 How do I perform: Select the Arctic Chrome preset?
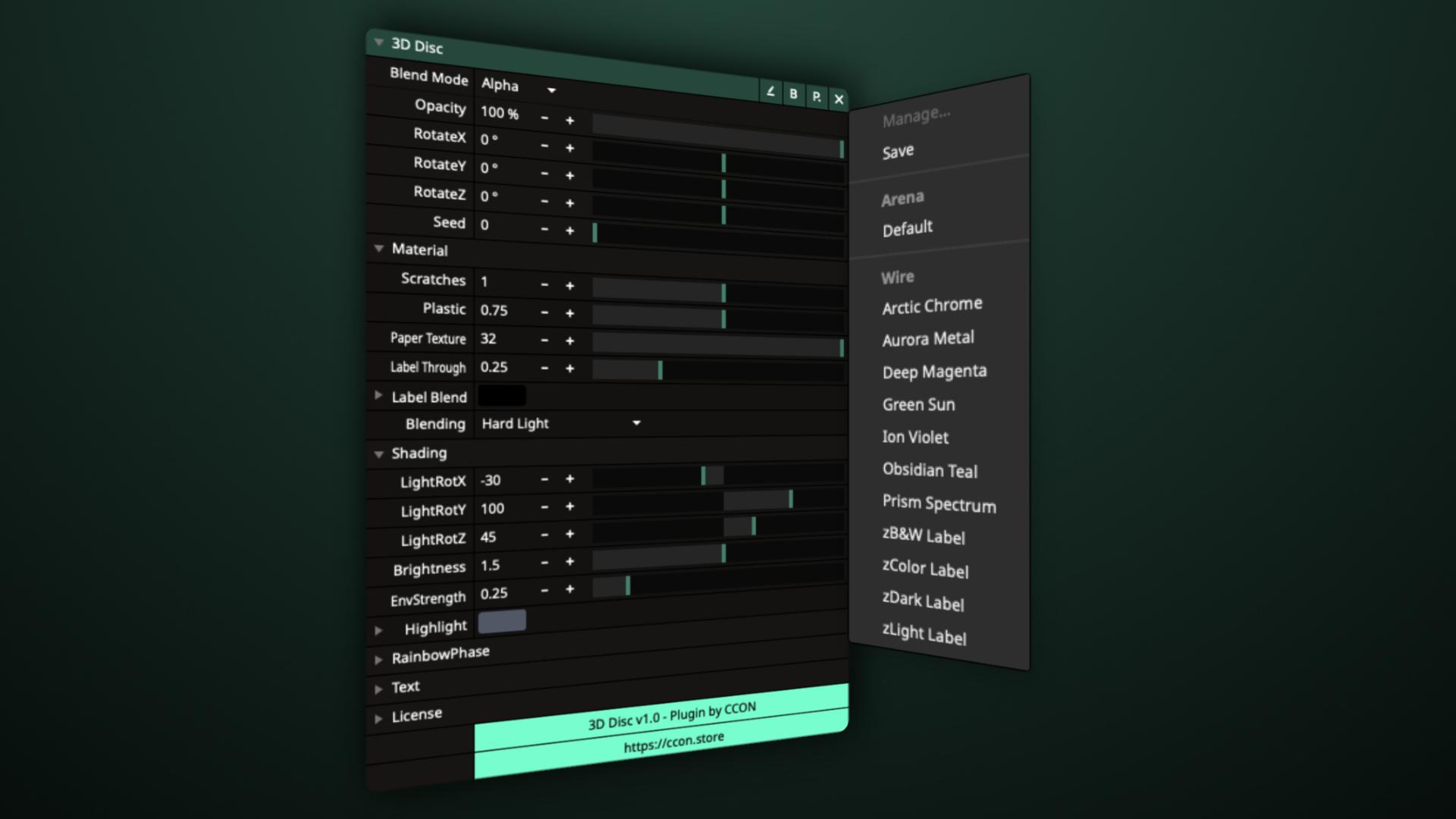[x=932, y=306]
